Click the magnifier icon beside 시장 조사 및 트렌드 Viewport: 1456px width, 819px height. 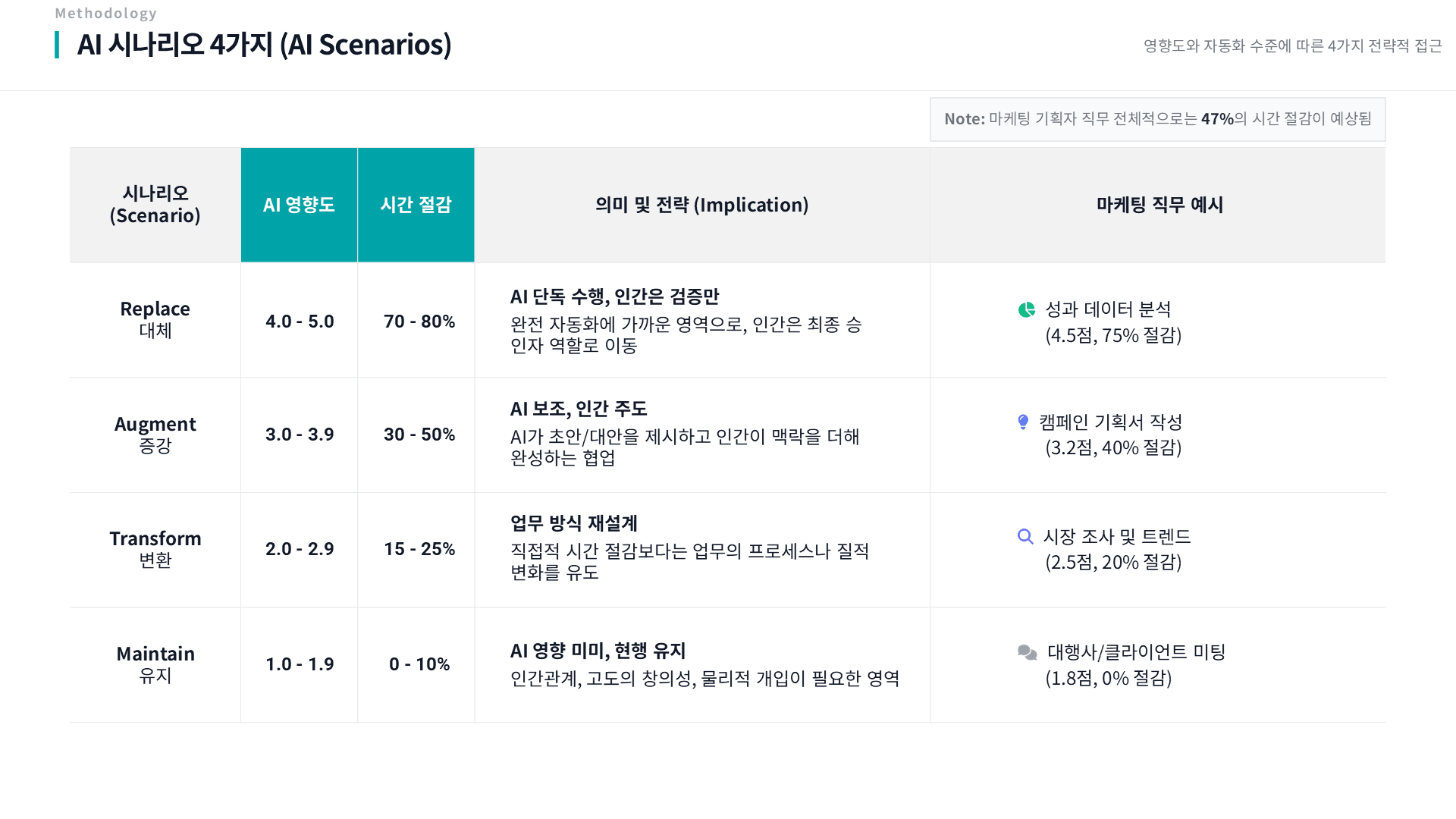click(x=1025, y=537)
